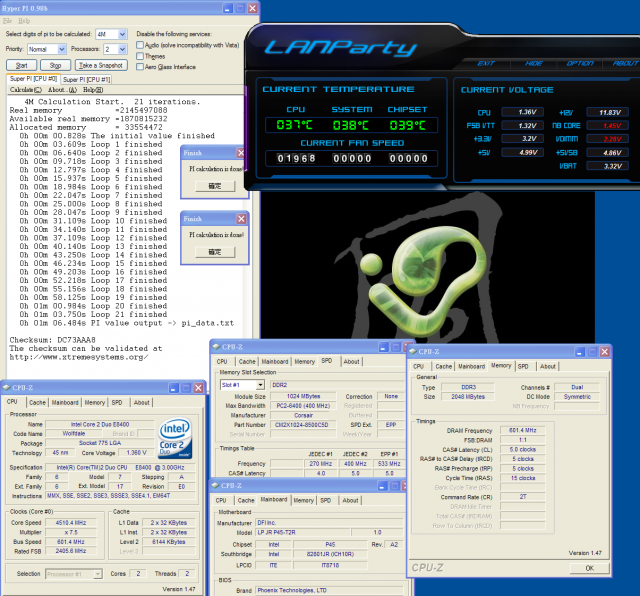Click the CPU-Z title icon in Mainboard window
The height and width of the screenshot is (596, 640).
[x=215, y=485]
